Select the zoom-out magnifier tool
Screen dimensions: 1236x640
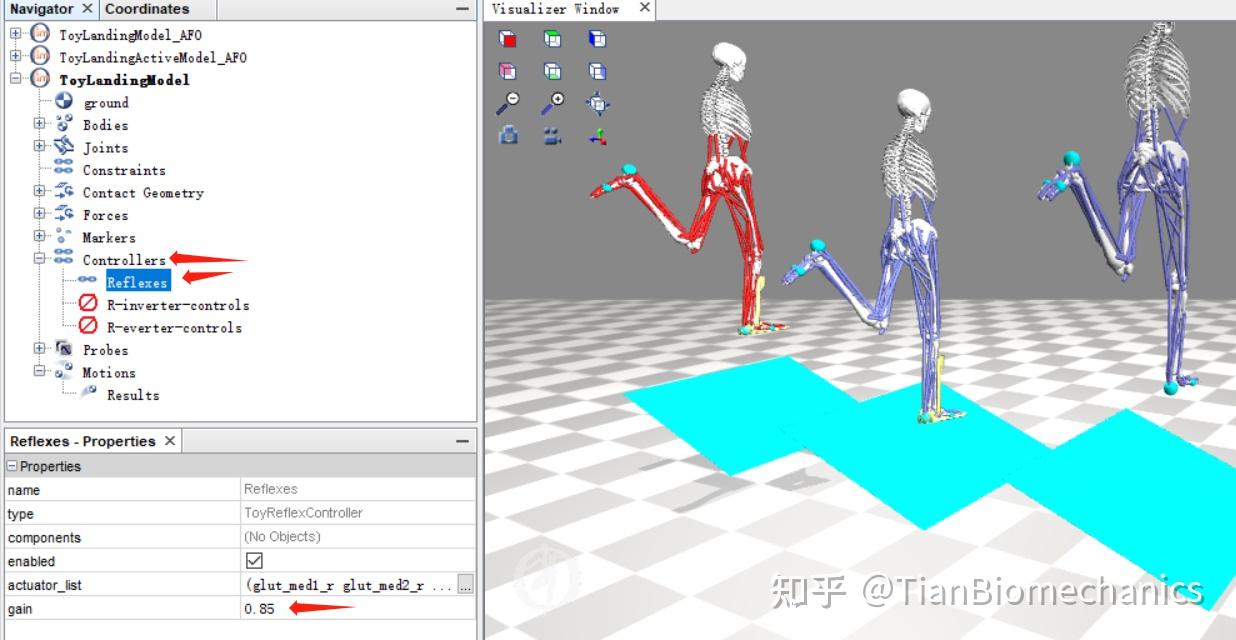pyautogui.click(x=507, y=103)
